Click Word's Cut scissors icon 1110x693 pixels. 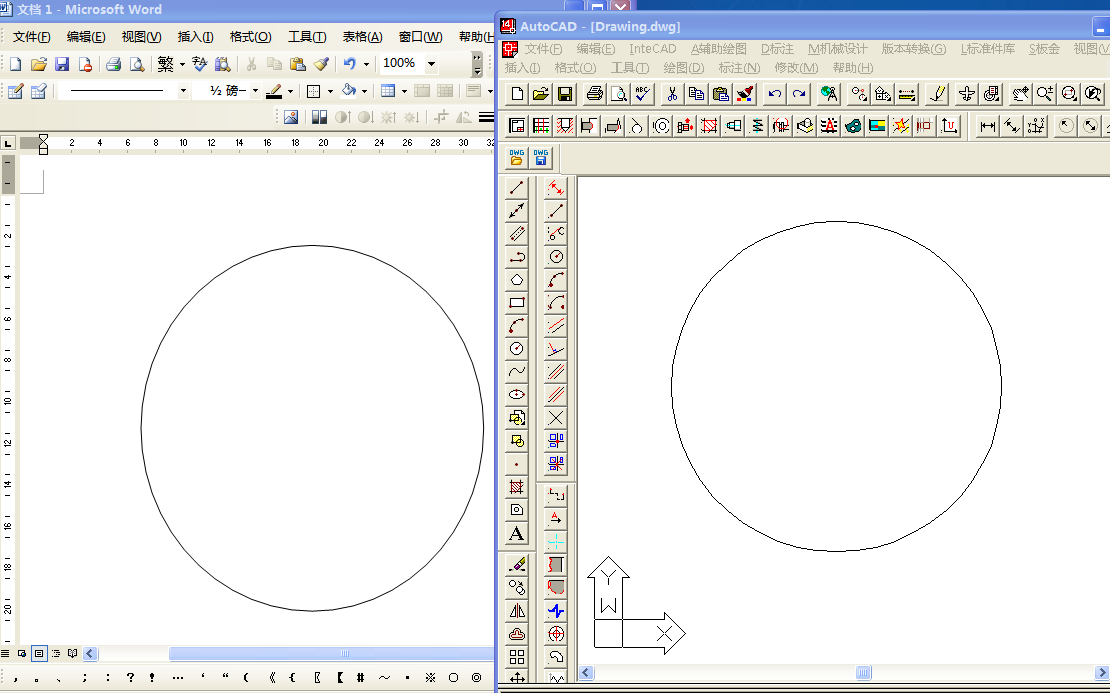pos(251,64)
